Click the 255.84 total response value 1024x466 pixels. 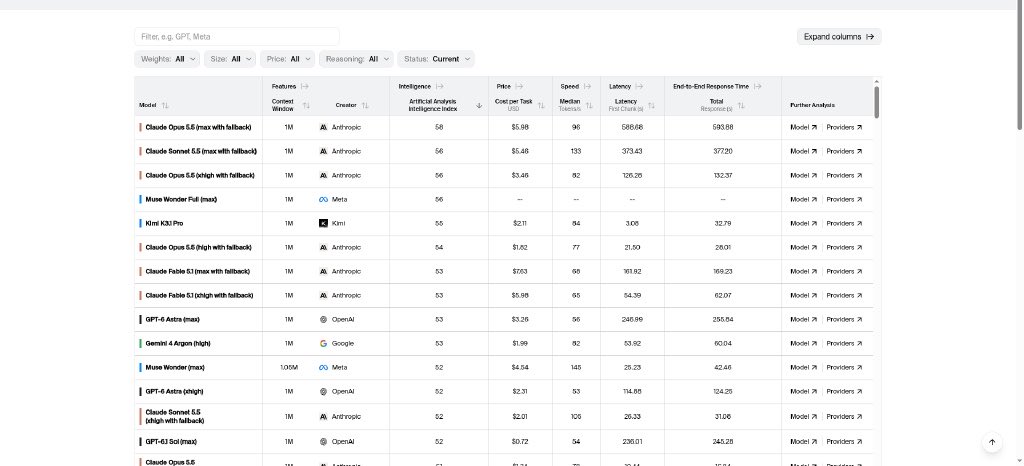tap(723, 319)
